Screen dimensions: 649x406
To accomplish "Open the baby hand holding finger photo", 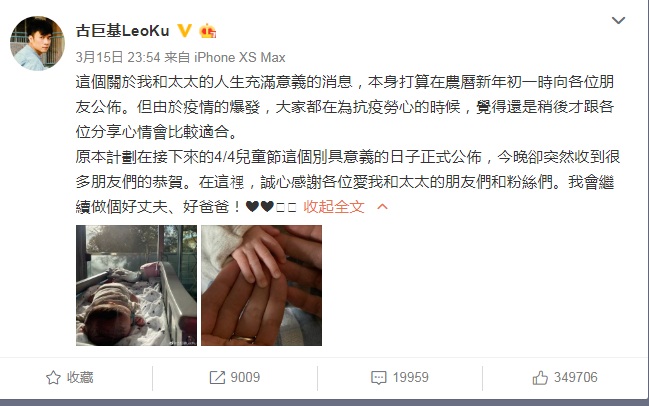I will coord(262,286).
